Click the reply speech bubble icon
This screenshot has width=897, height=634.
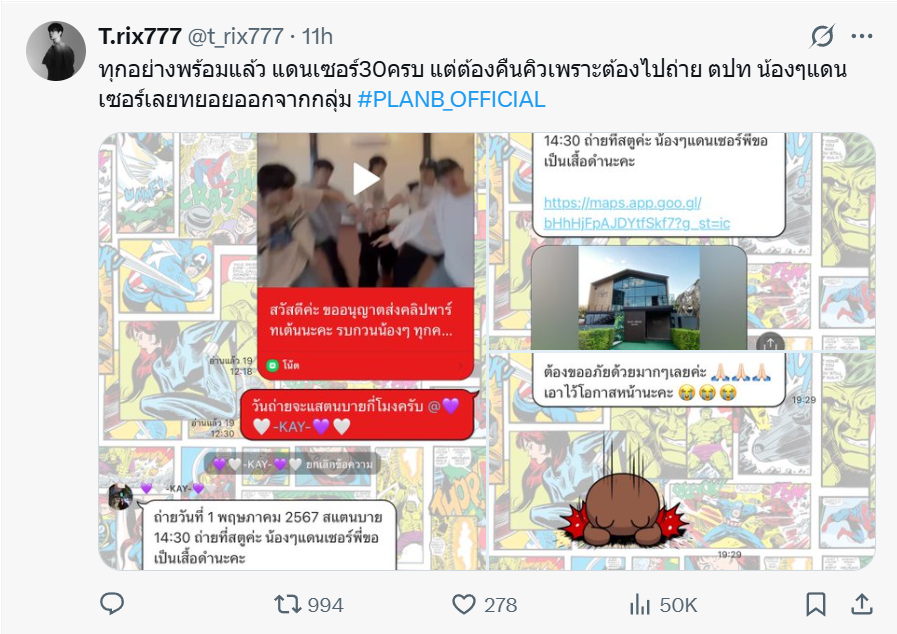point(112,604)
